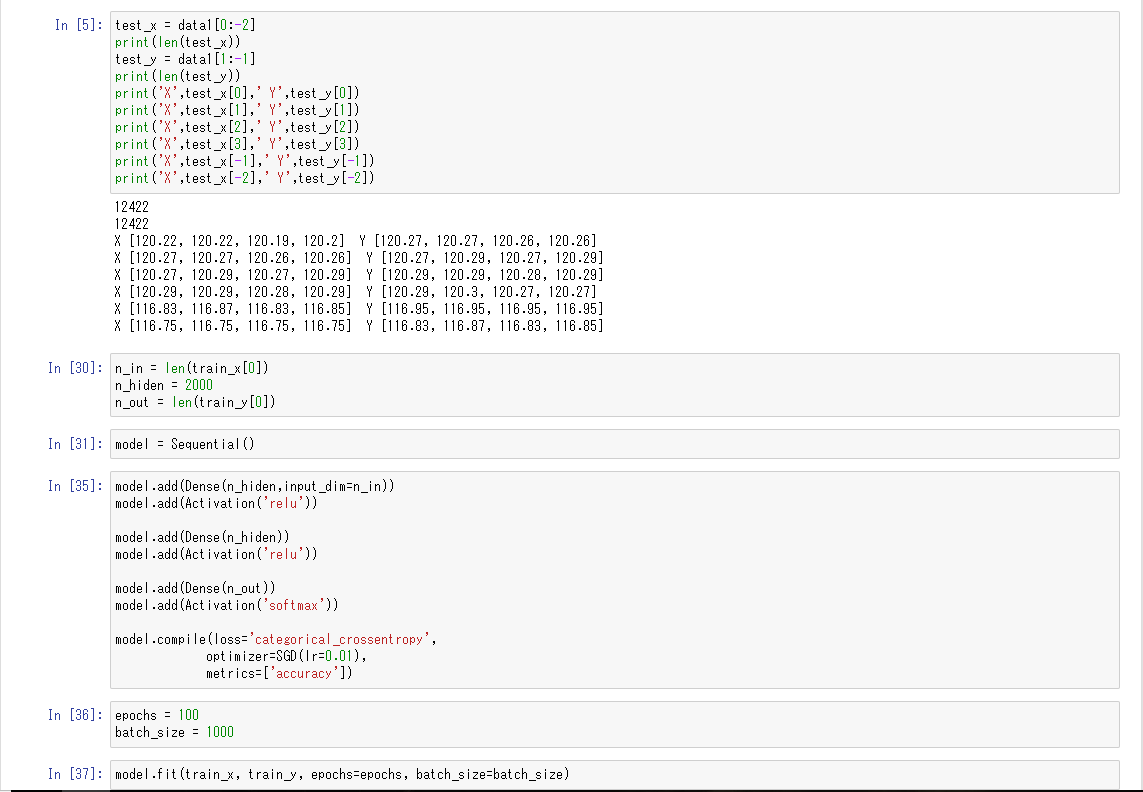Screen dimensions: 1143x792
Task: Select the In [35] prompt label
Action: 74,486
